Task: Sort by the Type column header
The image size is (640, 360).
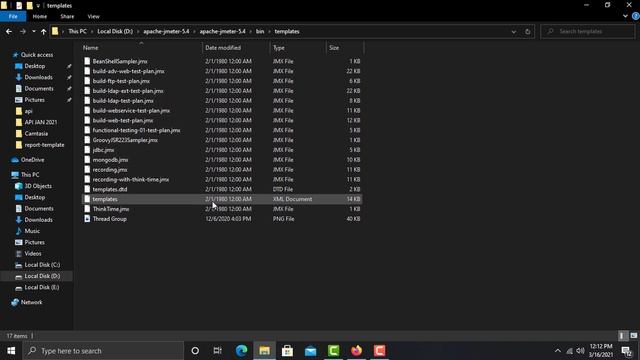Action: point(298,48)
